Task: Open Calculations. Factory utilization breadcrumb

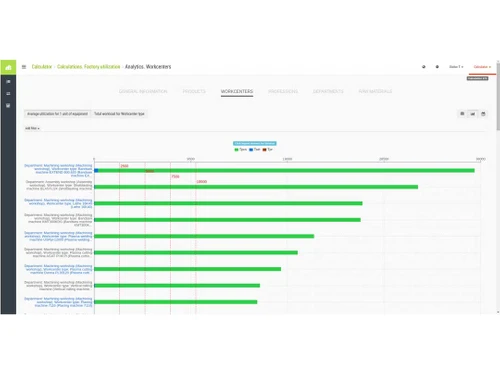Action: click(x=88, y=67)
